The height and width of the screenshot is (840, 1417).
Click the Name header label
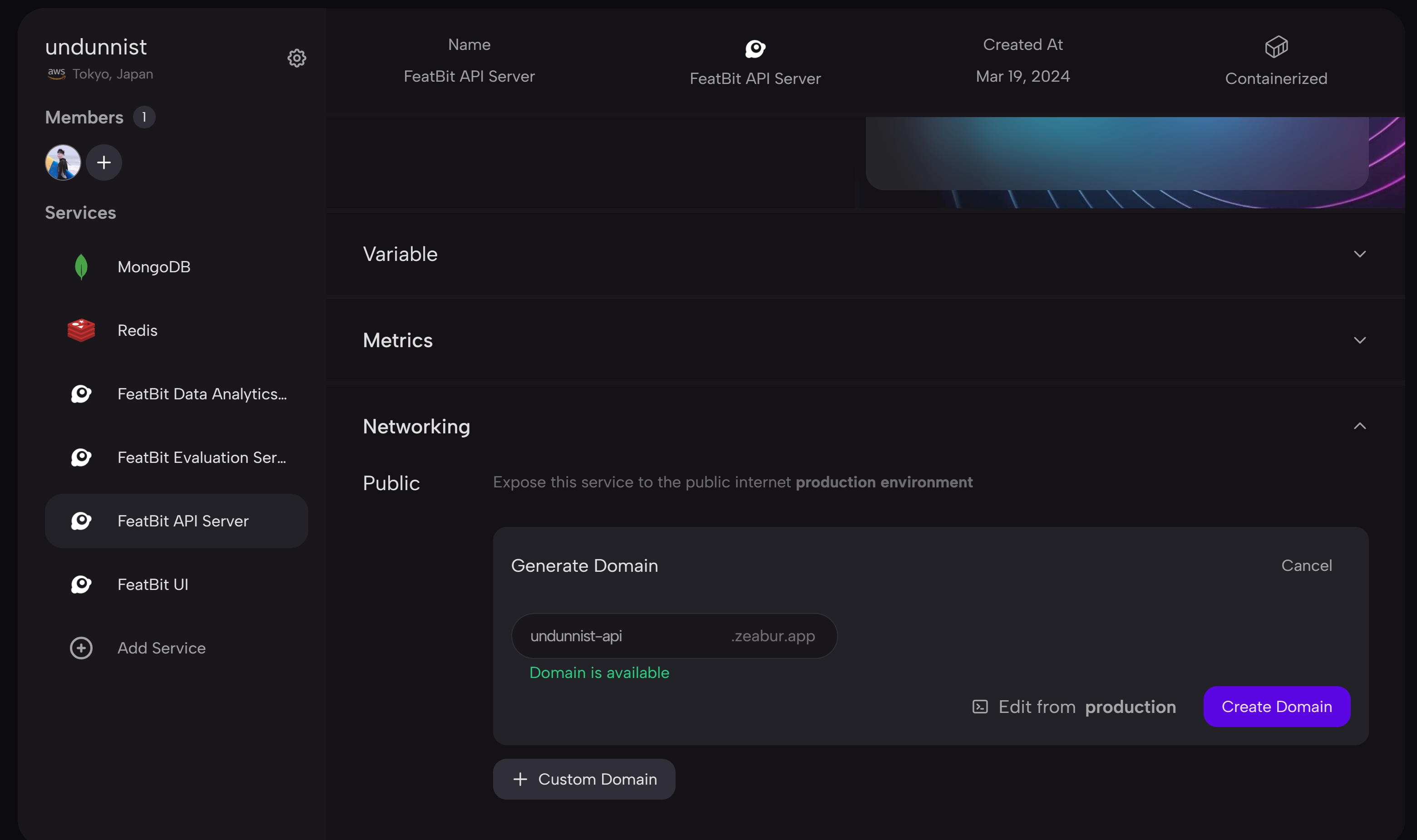pos(469,44)
